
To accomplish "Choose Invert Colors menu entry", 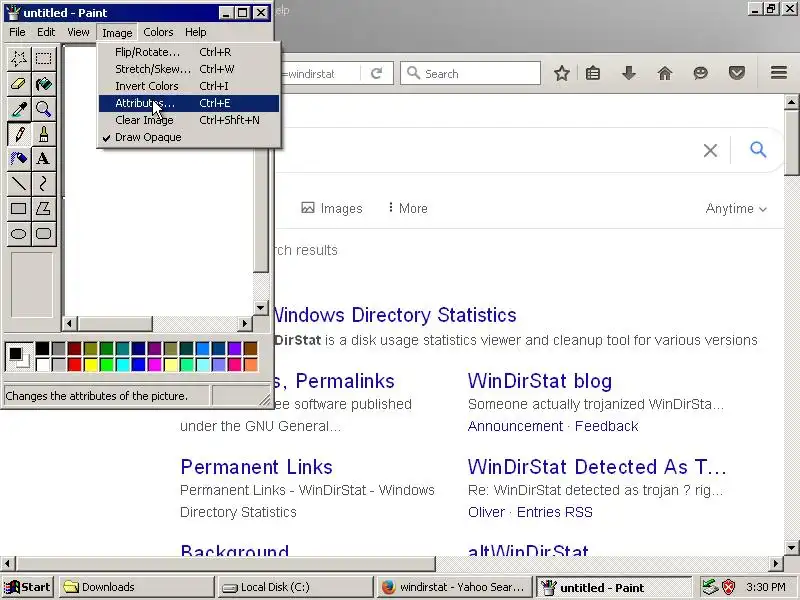I will tap(189, 86).
